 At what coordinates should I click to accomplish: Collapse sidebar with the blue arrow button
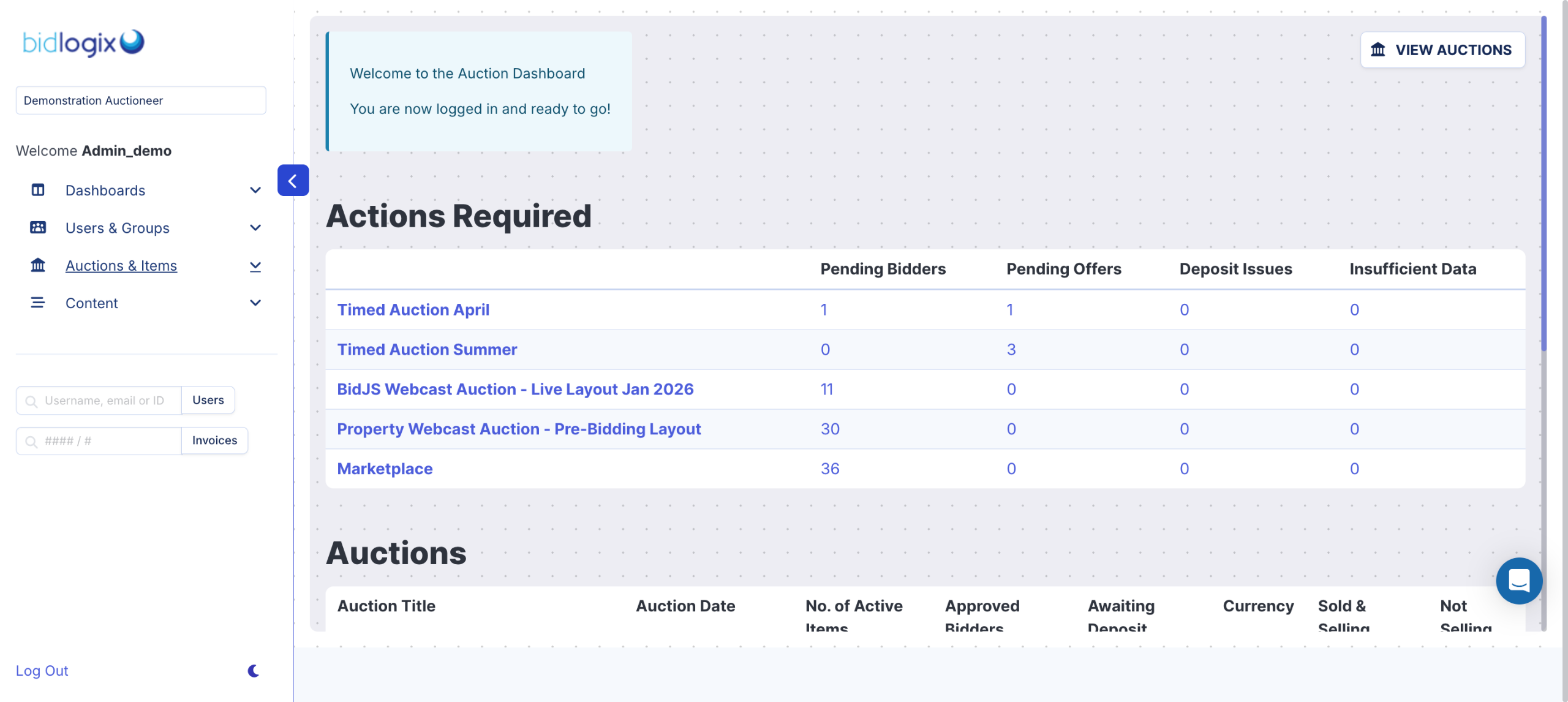pos(293,180)
